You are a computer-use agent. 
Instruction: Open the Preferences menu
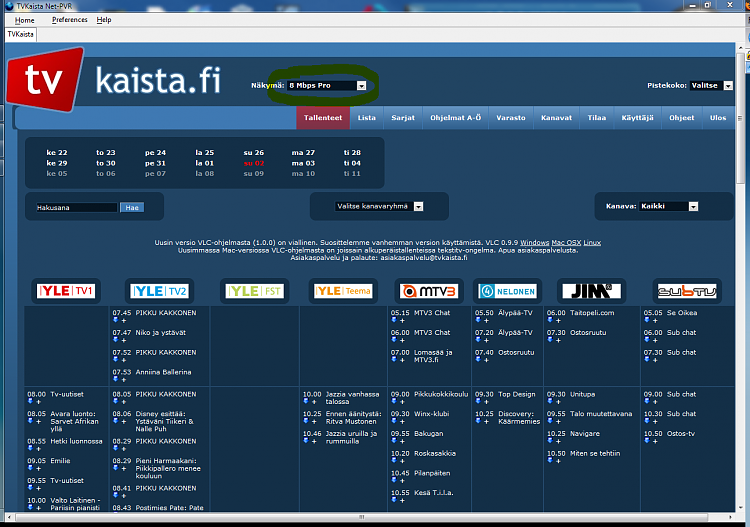(70, 20)
